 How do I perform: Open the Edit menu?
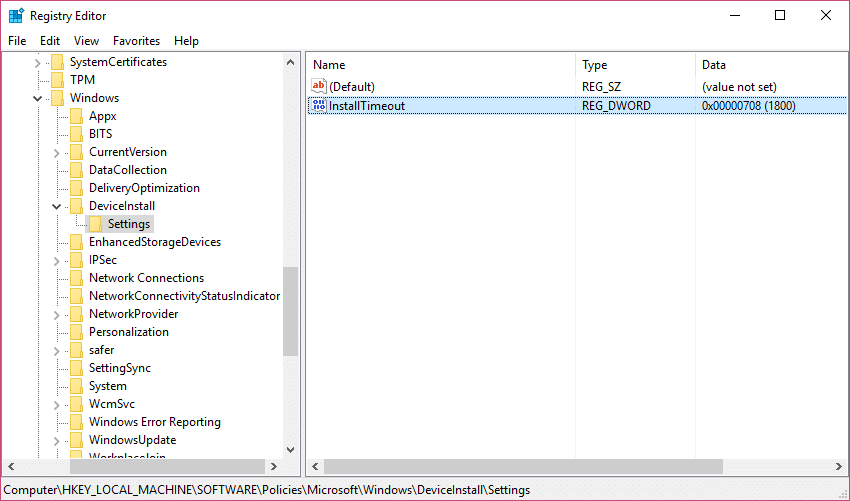[50, 41]
